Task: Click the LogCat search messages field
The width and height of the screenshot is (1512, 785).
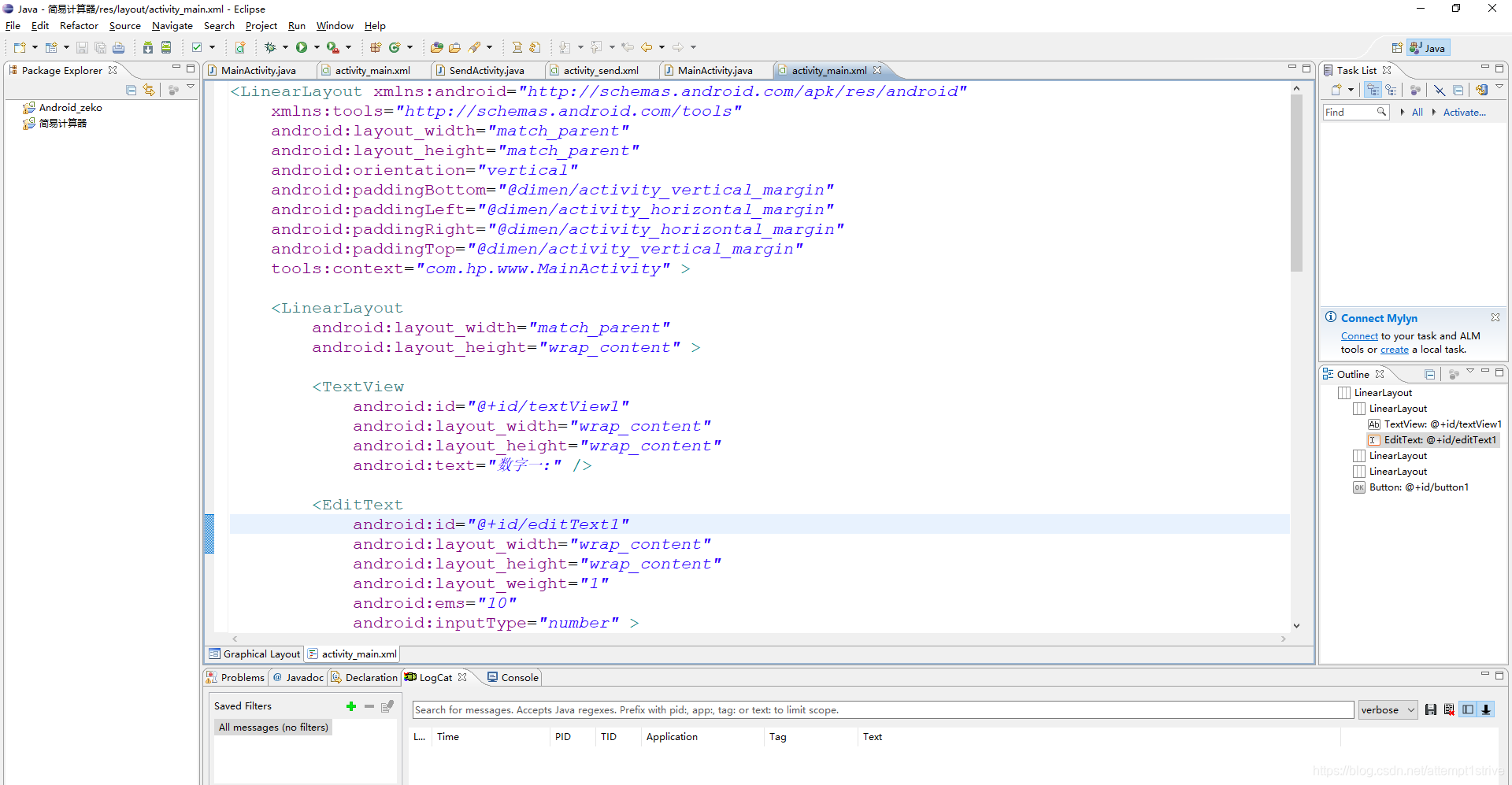Action: (x=883, y=709)
